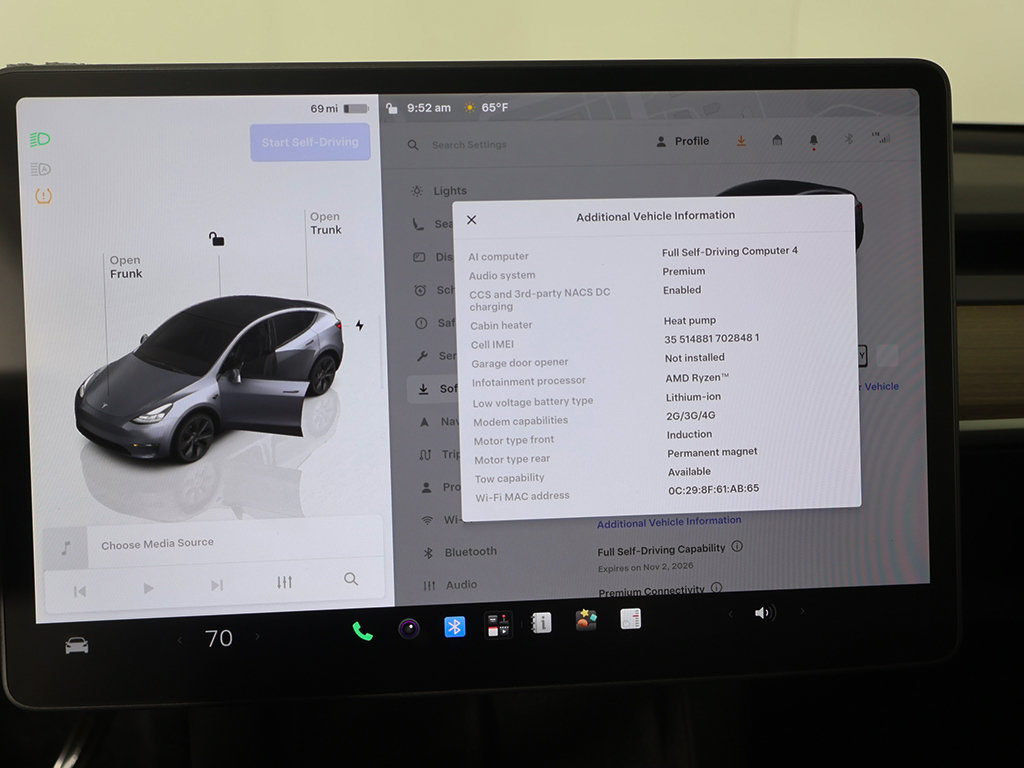Open the owner's manual info icon
The image size is (1024, 768).
(541, 623)
